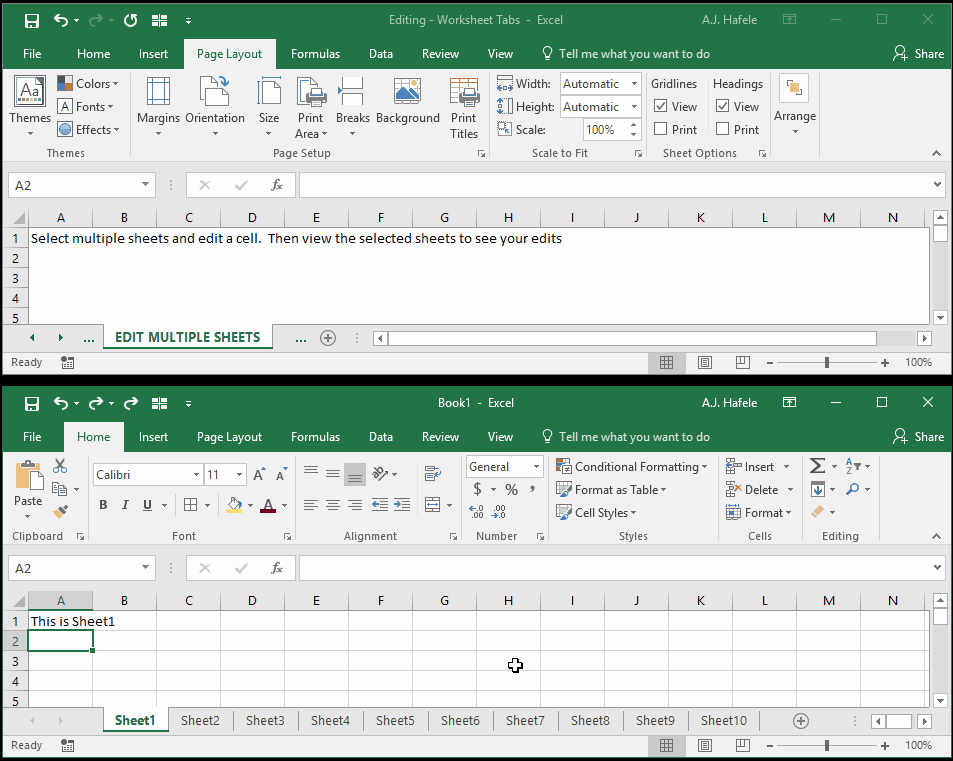Open Height Automatic dropdown
The width and height of the screenshot is (953, 761).
634,106
